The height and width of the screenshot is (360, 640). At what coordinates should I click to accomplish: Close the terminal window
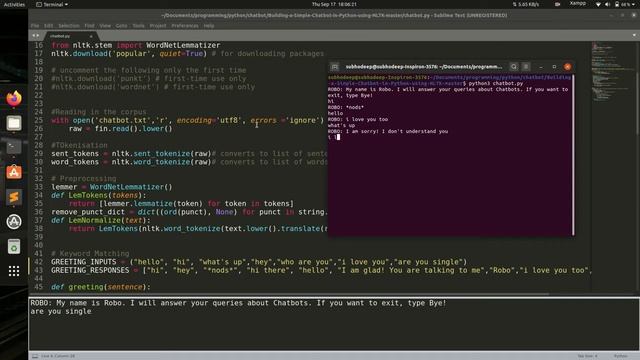(567, 67)
